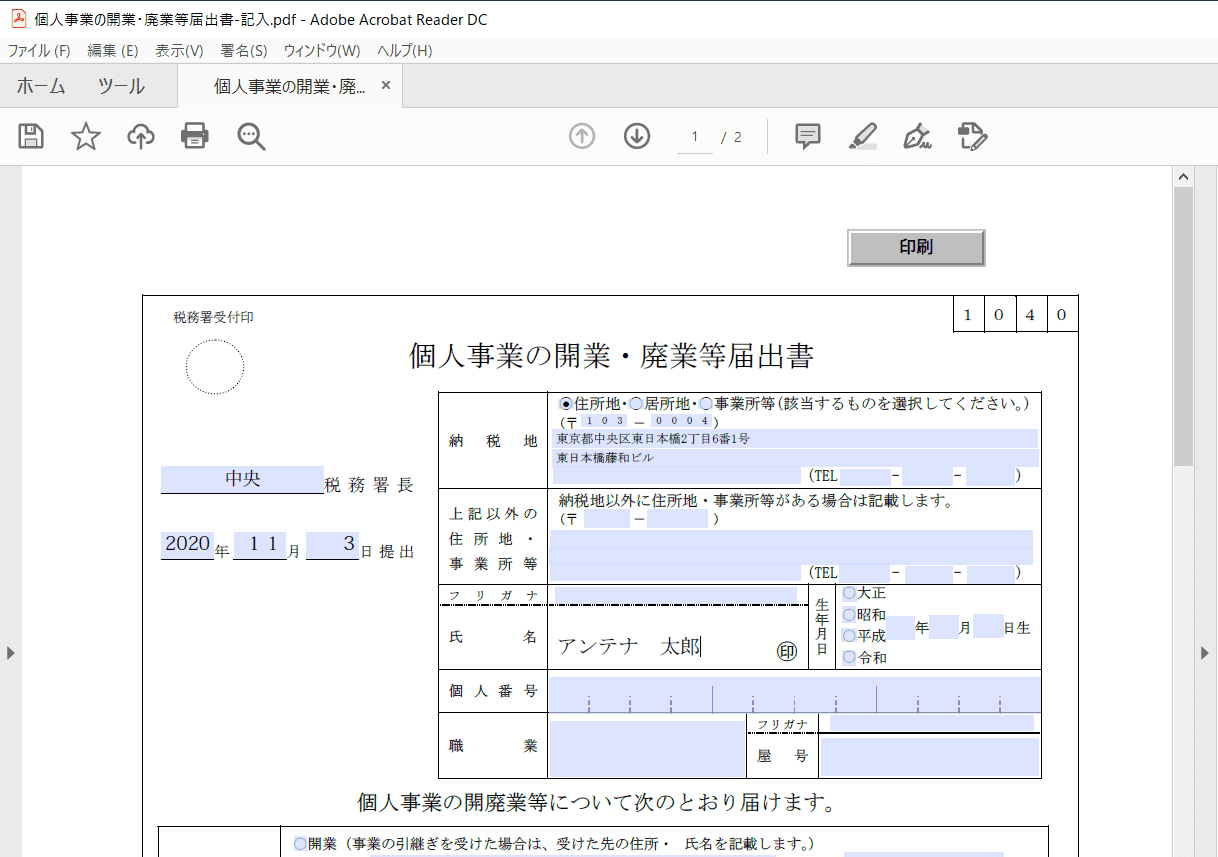Click the 職業 input field
1218x857 pixels.
(646, 748)
